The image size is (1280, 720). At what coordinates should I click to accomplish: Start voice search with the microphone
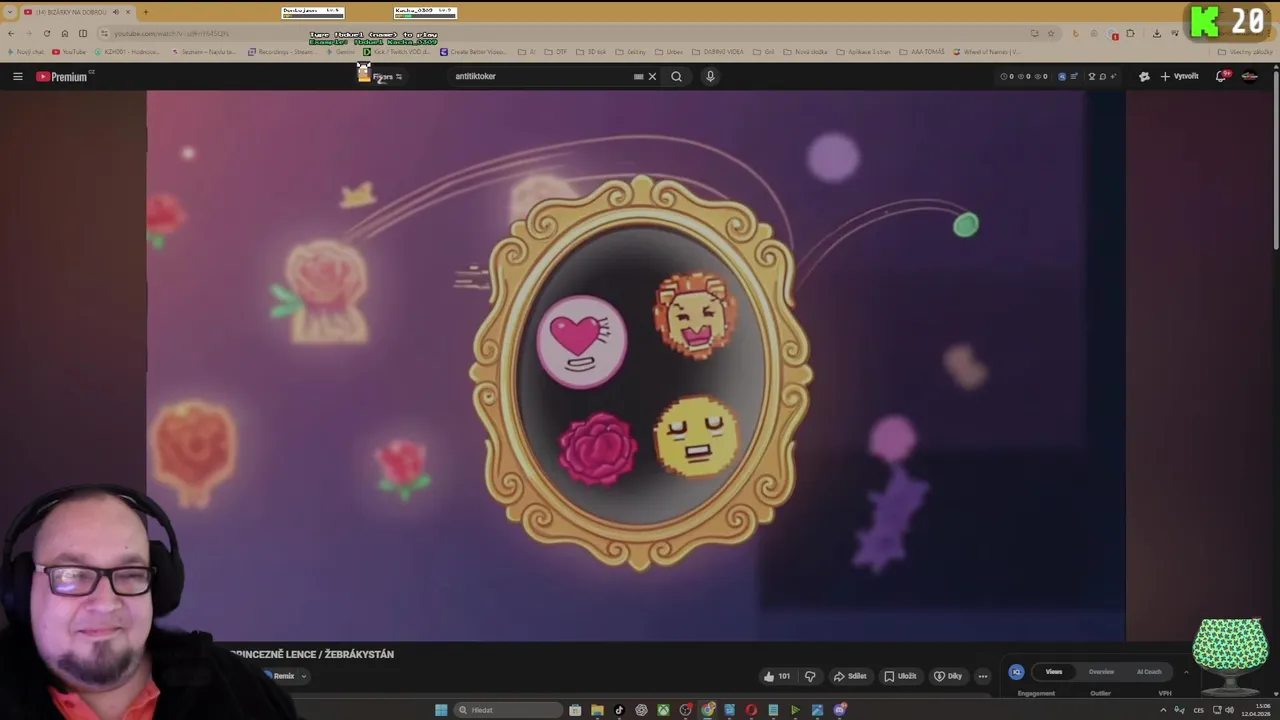click(710, 76)
